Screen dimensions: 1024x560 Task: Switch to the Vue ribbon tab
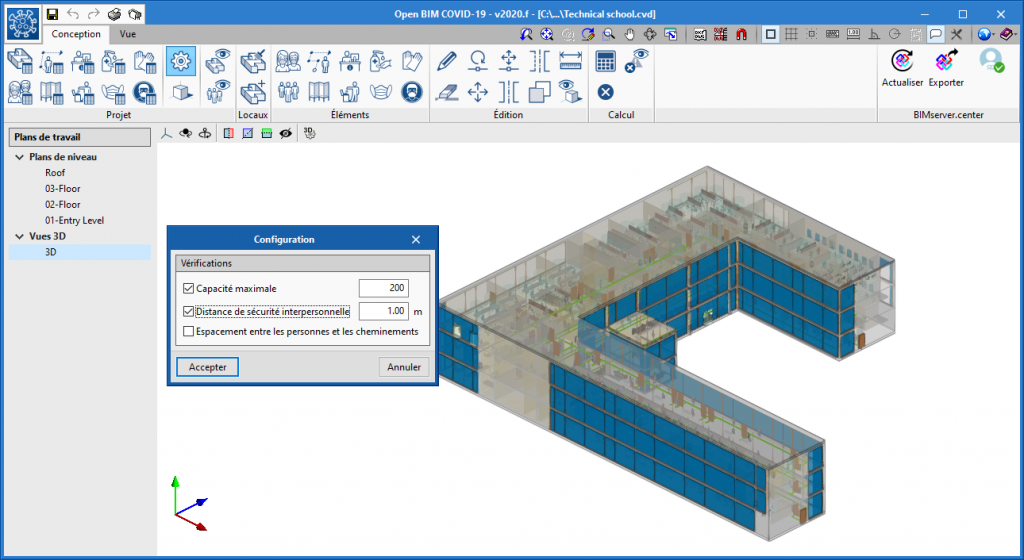[x=128, y=34]
